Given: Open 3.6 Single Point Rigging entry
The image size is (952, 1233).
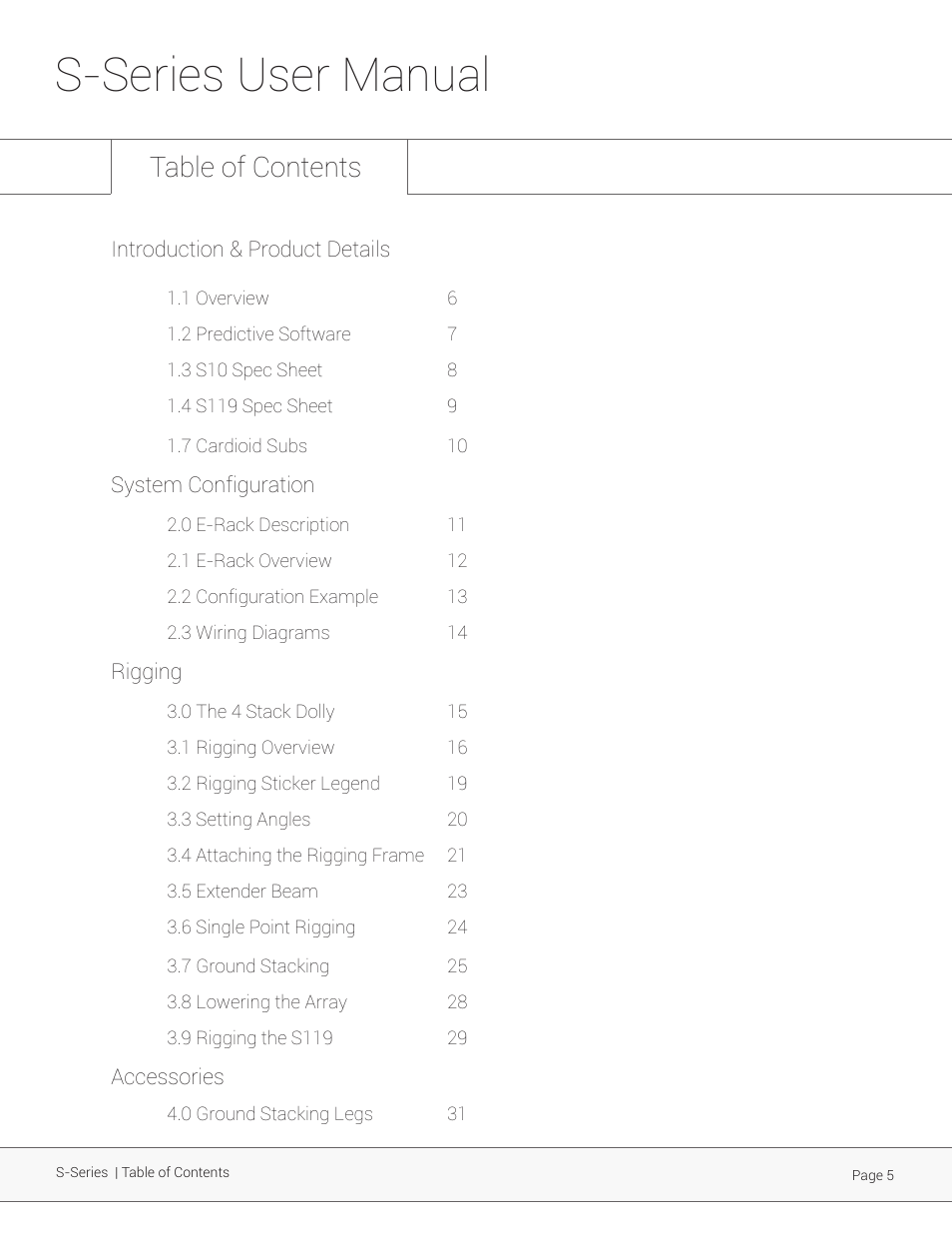Looking at the screenshot, I should click(x=260, y=927).
